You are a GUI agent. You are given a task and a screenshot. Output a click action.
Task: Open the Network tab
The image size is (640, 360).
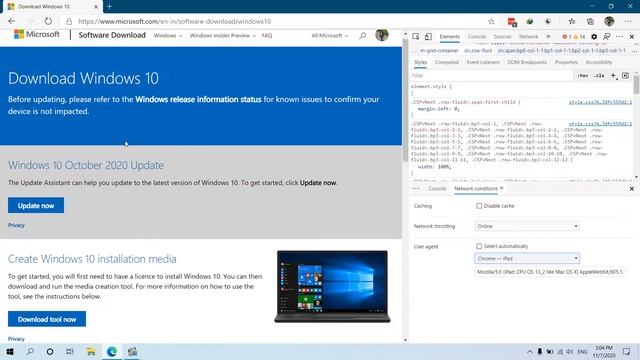coord(529,36)
